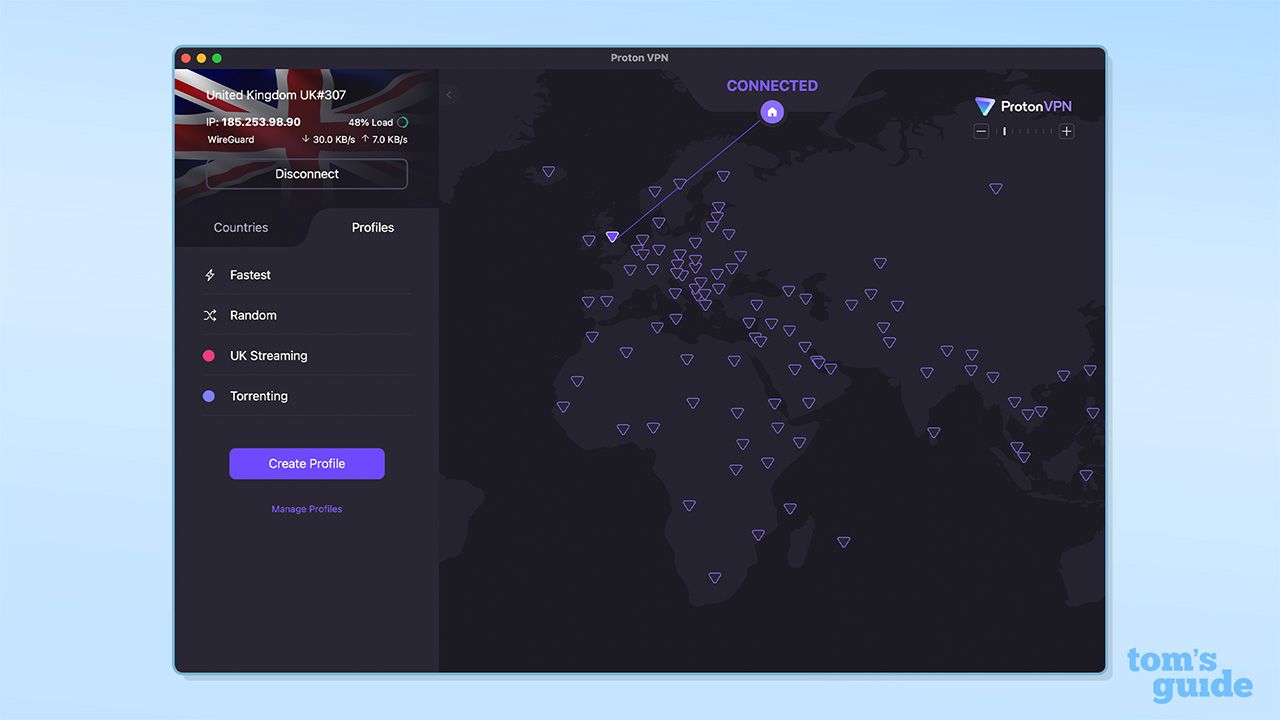Click the server load circle indicator

coord(402,122)
